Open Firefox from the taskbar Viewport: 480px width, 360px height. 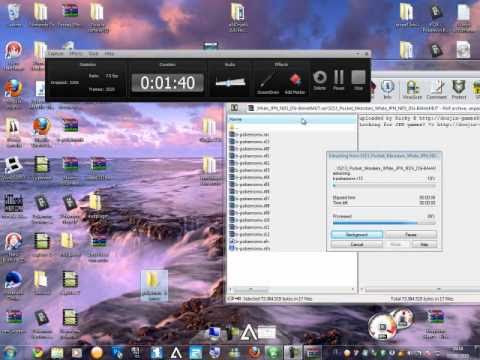pyautogui.click(x=254, y=352)
